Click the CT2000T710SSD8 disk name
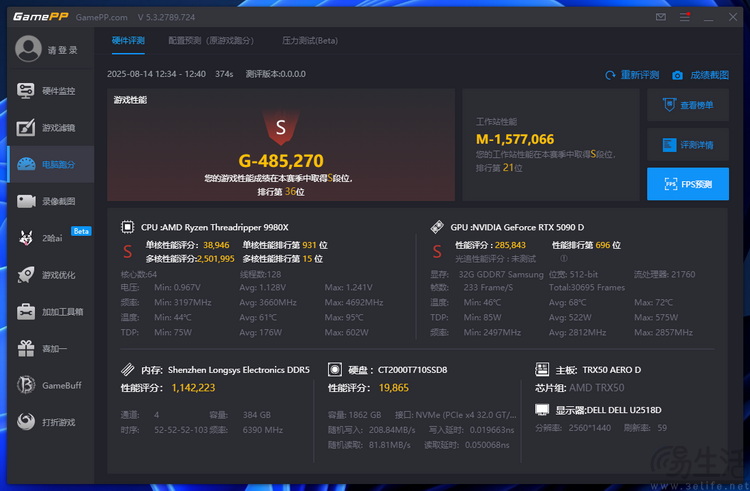This screenshot has width=750, height=491. [412, 370]
